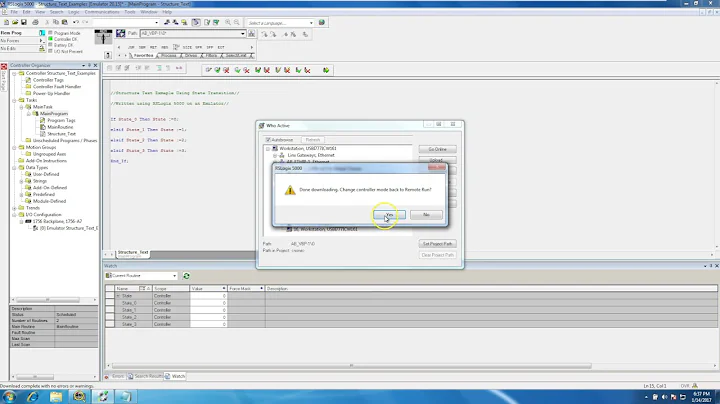Click Value cell of State_0 row
The width and height of the screenshot is (720, 404).
click(208, 303)
